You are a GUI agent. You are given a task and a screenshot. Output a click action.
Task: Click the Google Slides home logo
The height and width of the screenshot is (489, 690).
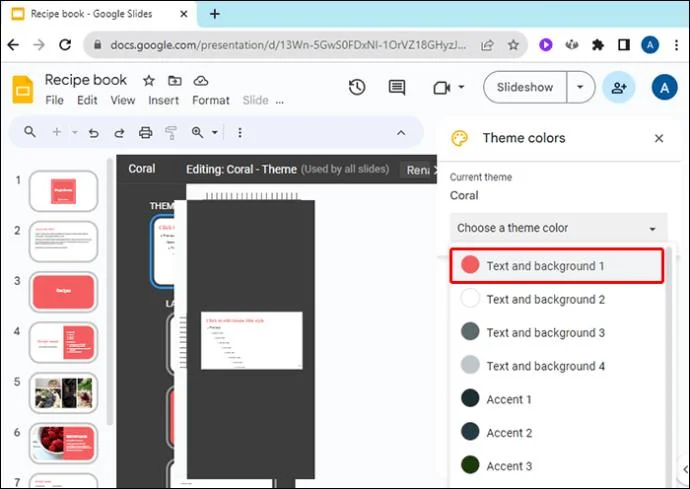[22, 89]
